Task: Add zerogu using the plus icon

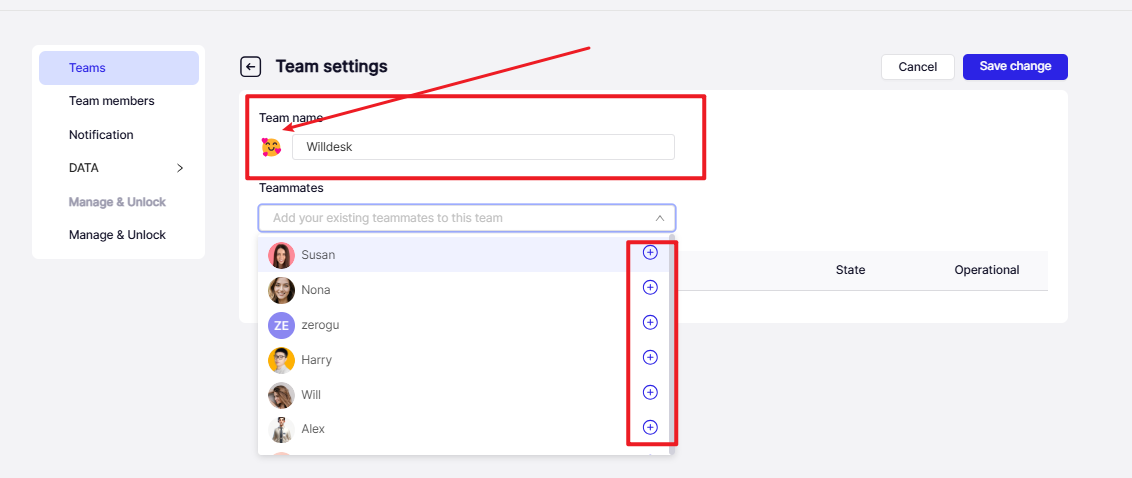Action: [x=650, y=322]
